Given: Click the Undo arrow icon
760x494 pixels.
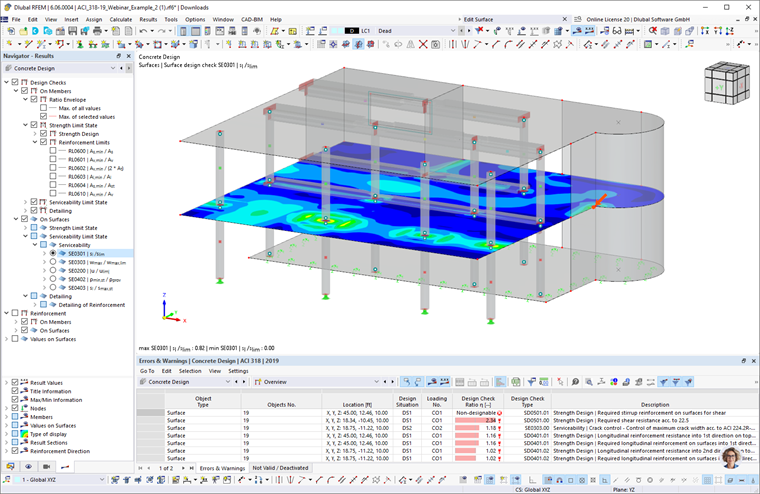Looking at the screenshot, I should [x=143, y=31].
